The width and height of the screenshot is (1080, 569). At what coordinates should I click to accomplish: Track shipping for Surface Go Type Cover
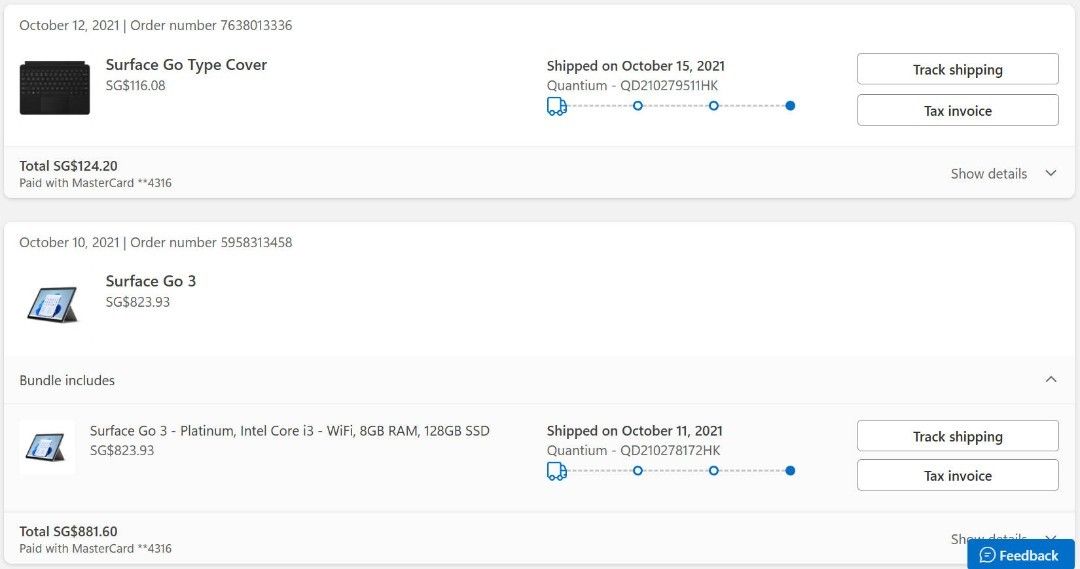(x=957, y=69)
